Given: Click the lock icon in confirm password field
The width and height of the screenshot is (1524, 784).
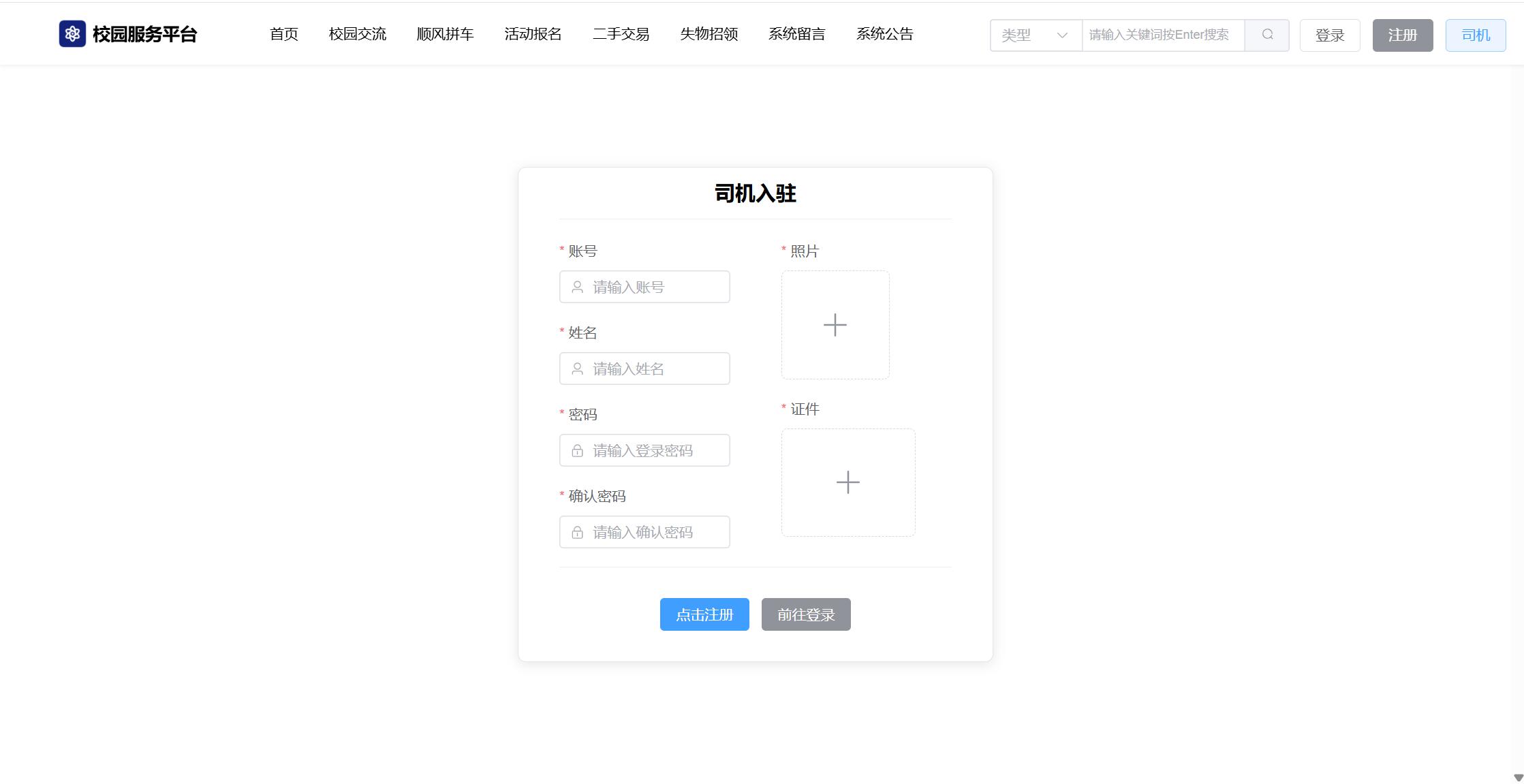Looking at the screenshot, I should click(577, 533).
